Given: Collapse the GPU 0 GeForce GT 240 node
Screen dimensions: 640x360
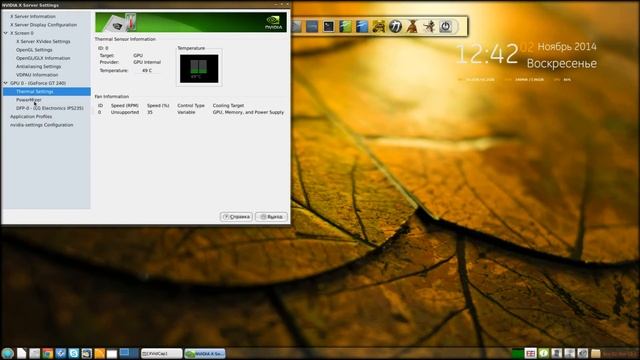Looking at the screenshot, I should tap(6, 83).
